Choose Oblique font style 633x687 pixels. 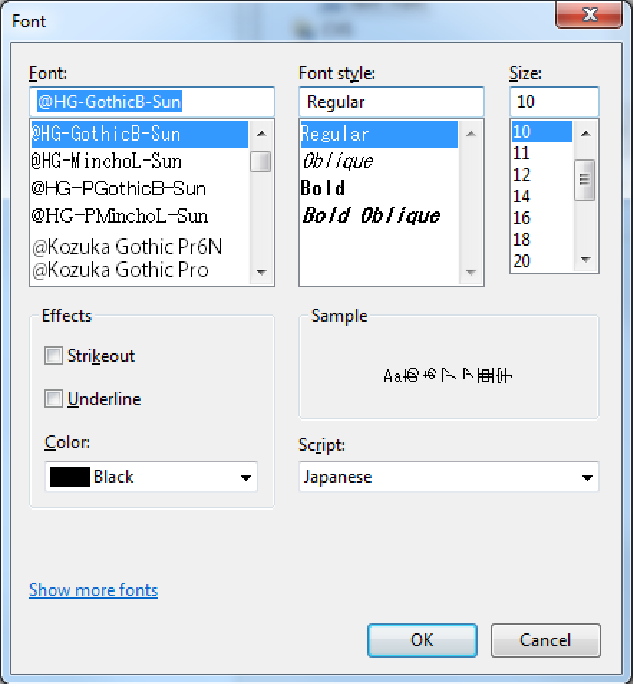pyautogui.click(x=379, y=161)
